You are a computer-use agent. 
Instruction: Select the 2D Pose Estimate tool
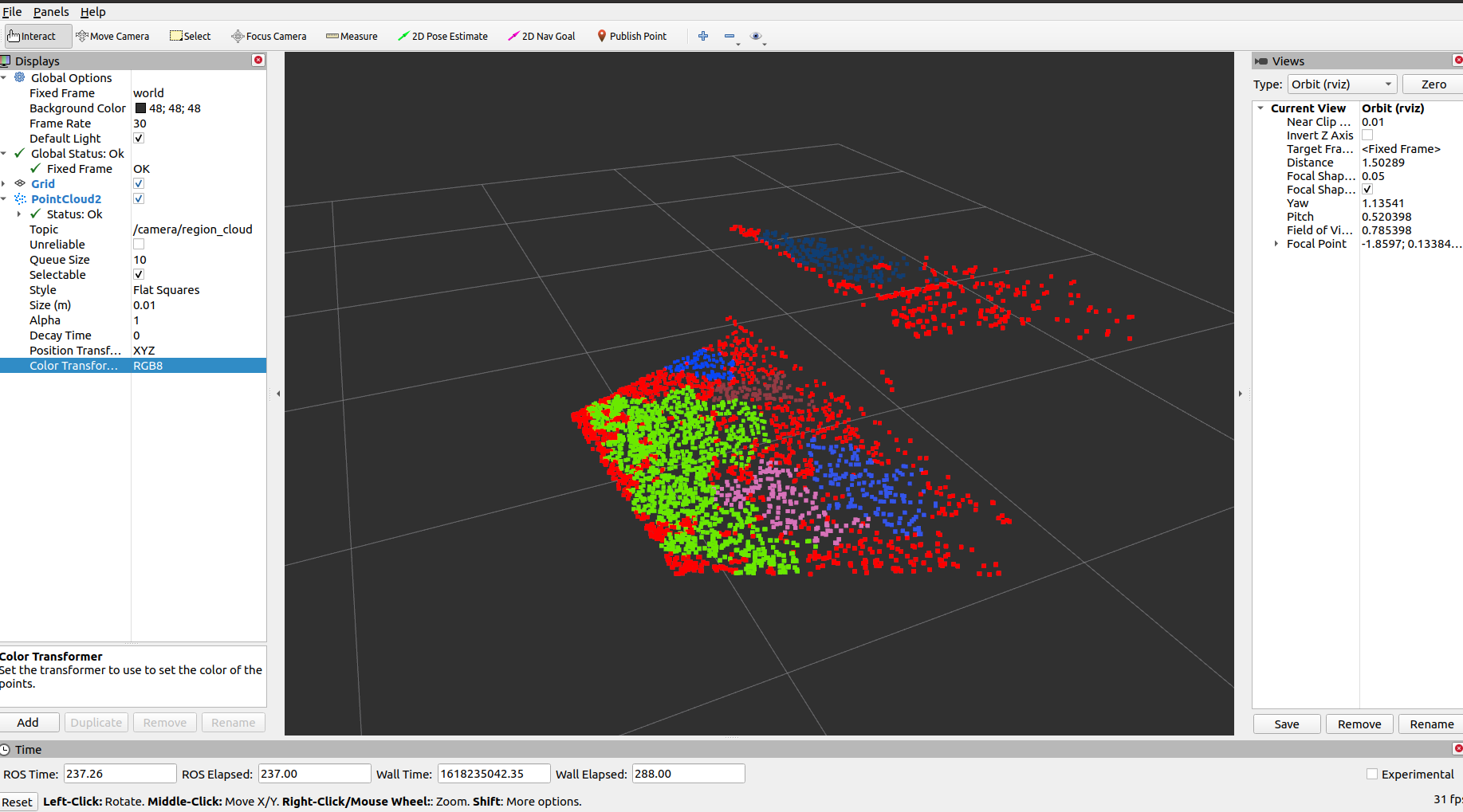pyautogui.click(x=442, y=36)
